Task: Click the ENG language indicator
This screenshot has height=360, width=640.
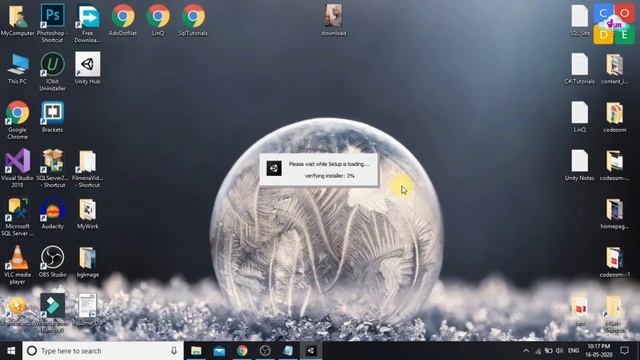Action: click(573, 351)
